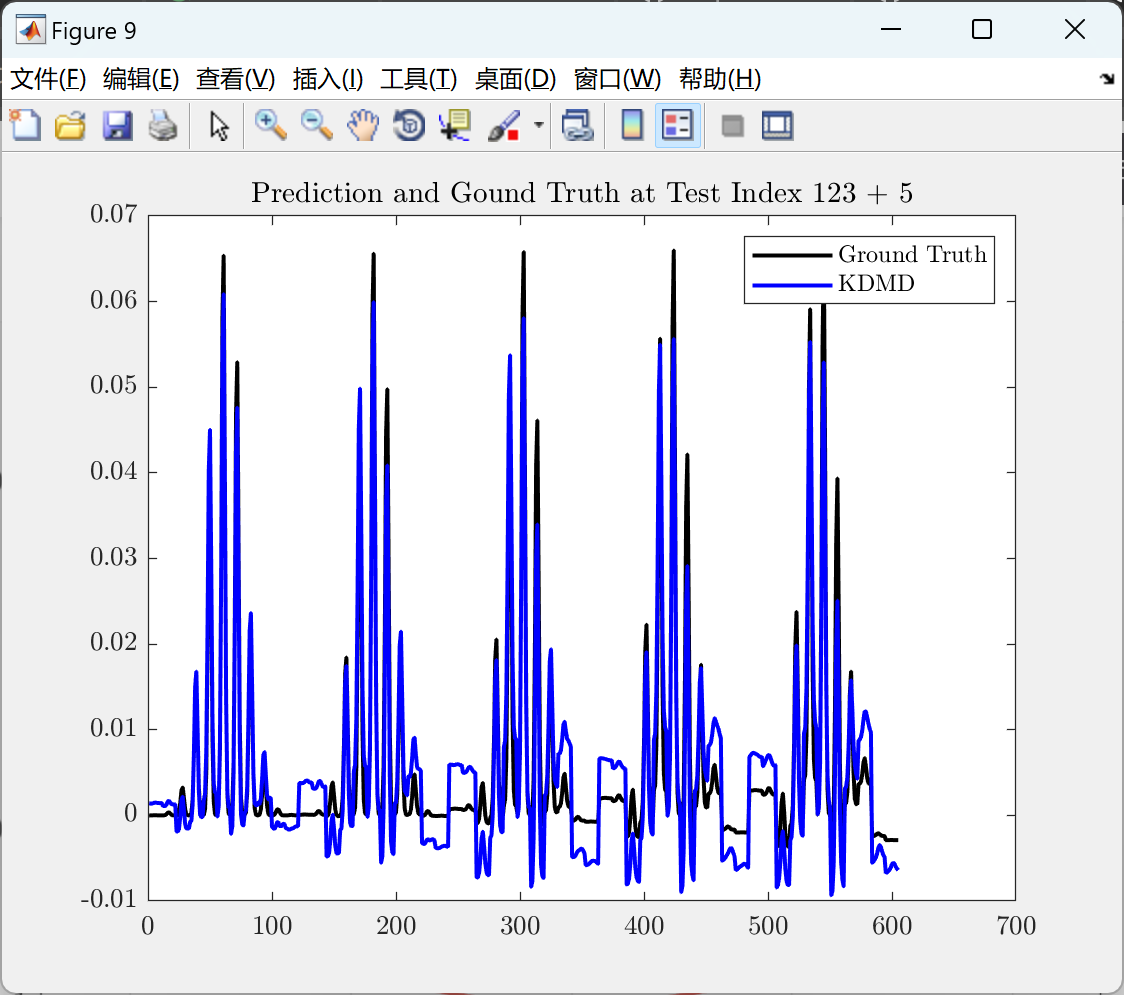
Task: Click the 0.07 y-axis tick label
Action: (113, 214)
